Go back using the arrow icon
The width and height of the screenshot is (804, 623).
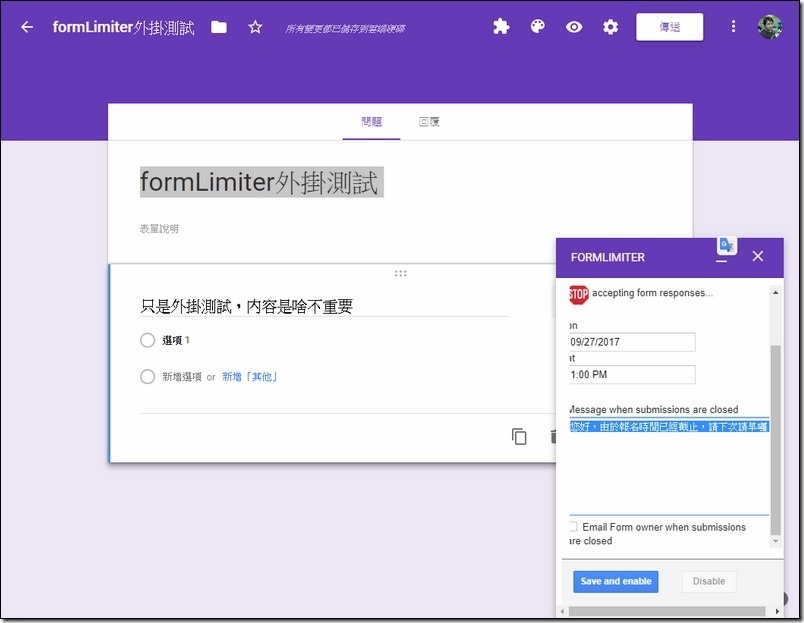27,27
